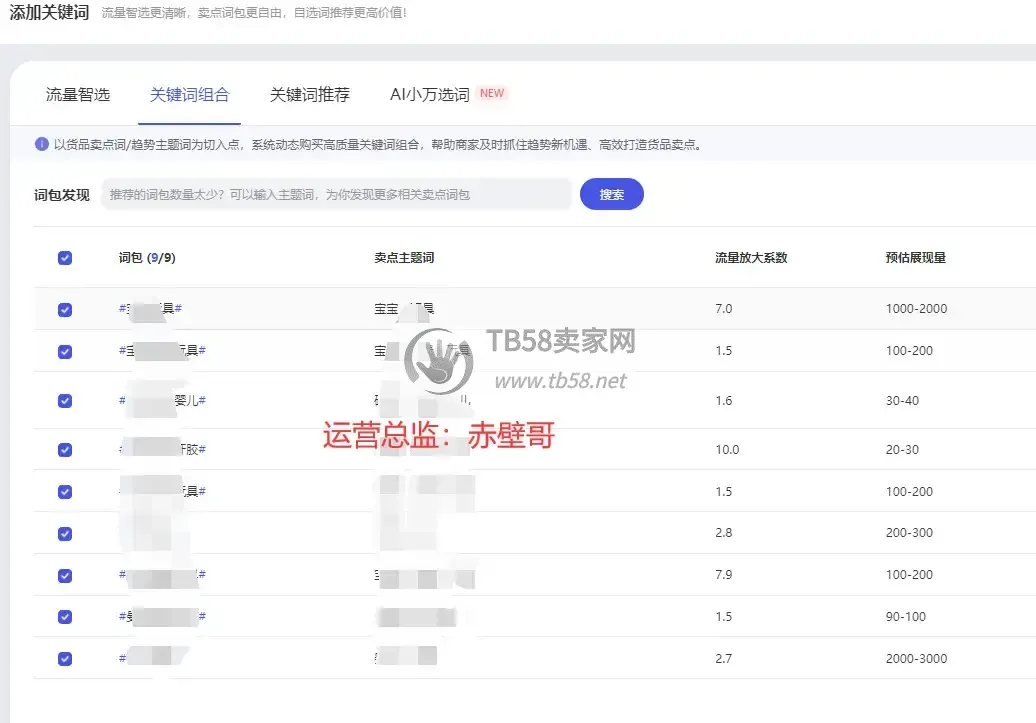
Task: Uncheck the row with 200-300 impressions
Action: (65, 533)
